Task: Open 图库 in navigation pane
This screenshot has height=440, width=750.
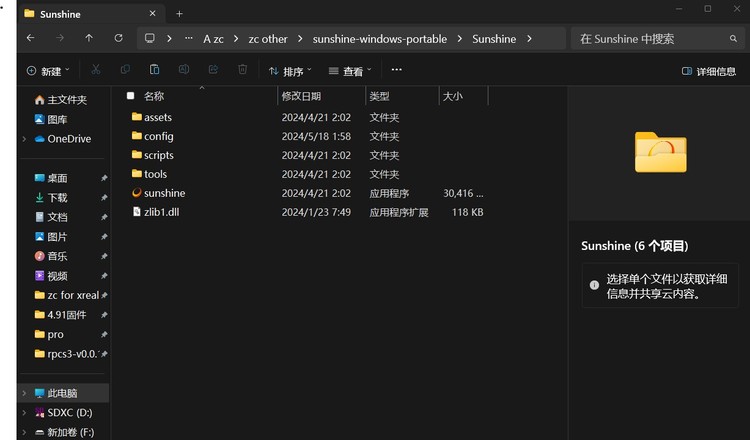Action: pyautogui.click(x=51, y=119)
